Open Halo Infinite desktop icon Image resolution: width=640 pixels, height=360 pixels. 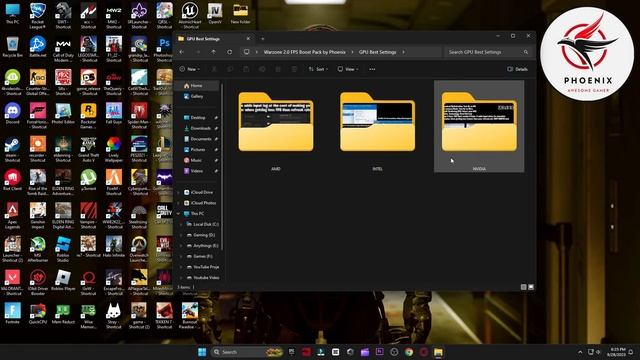(113, 247)
